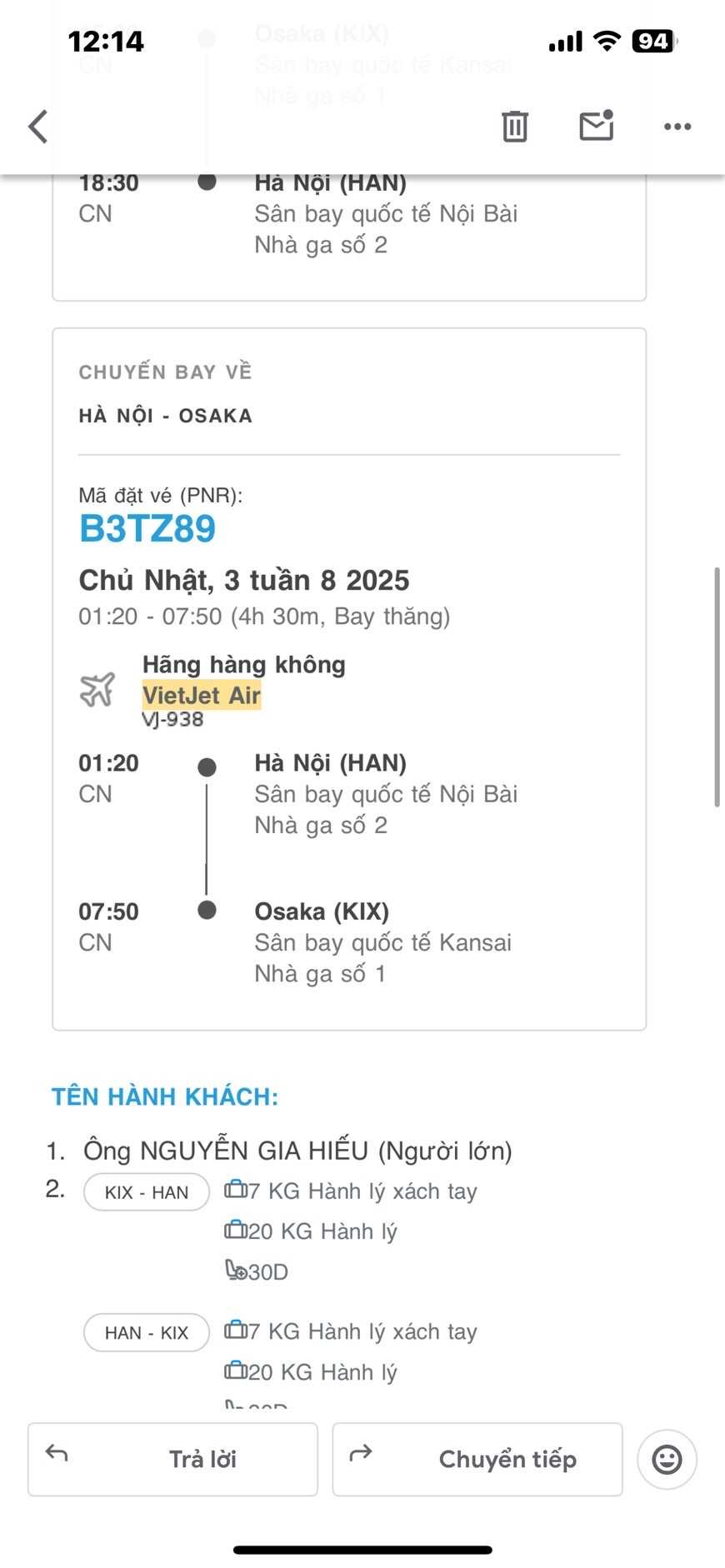Tap the back arrow icon
Image resolution: width=725 pixels, height=1568 pixels.
pos(38,127)
